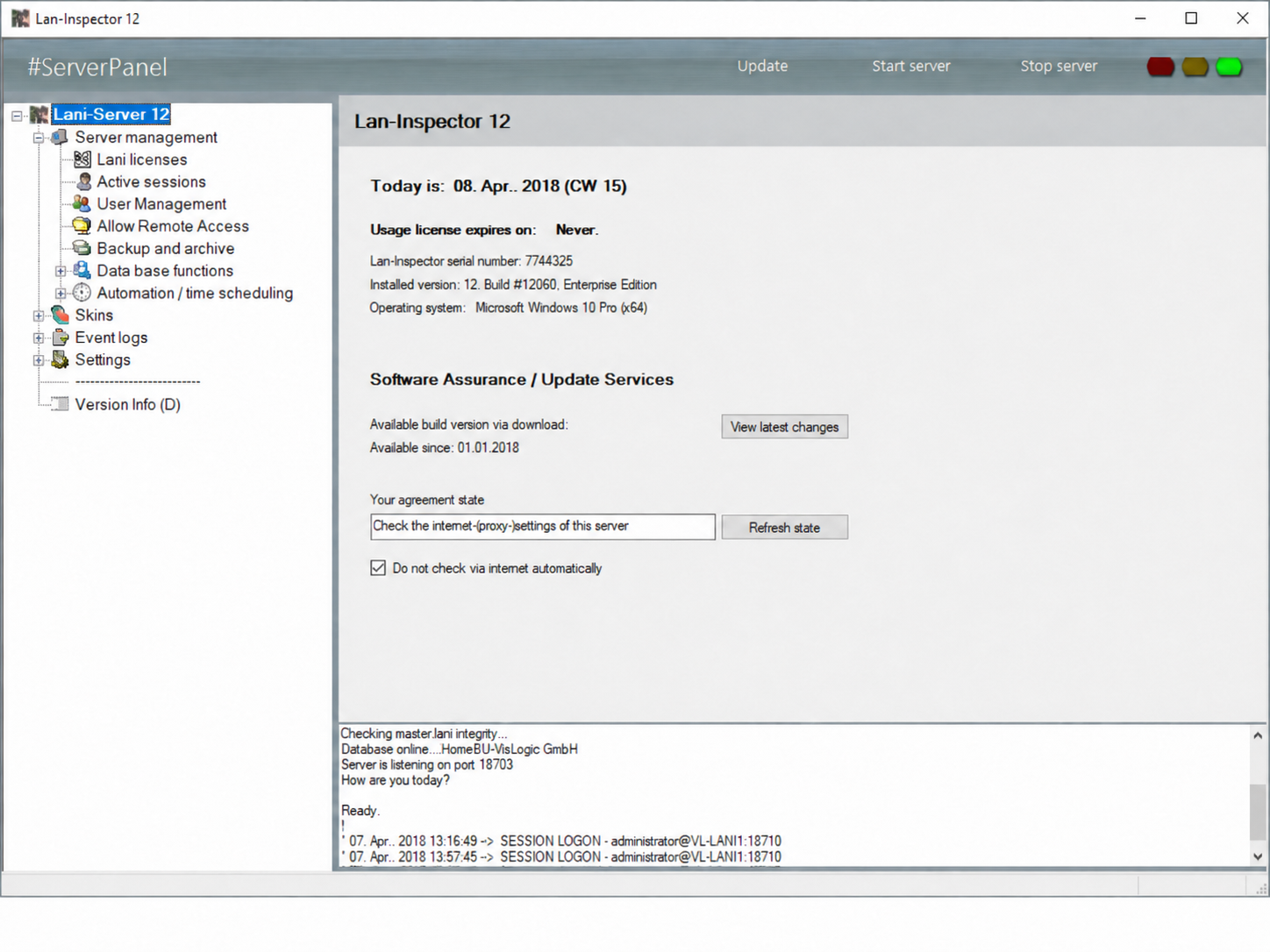The height and width of the screenshot is (952, 1270).
Task: Expand the Data base functions node
Action: [61, 271]
